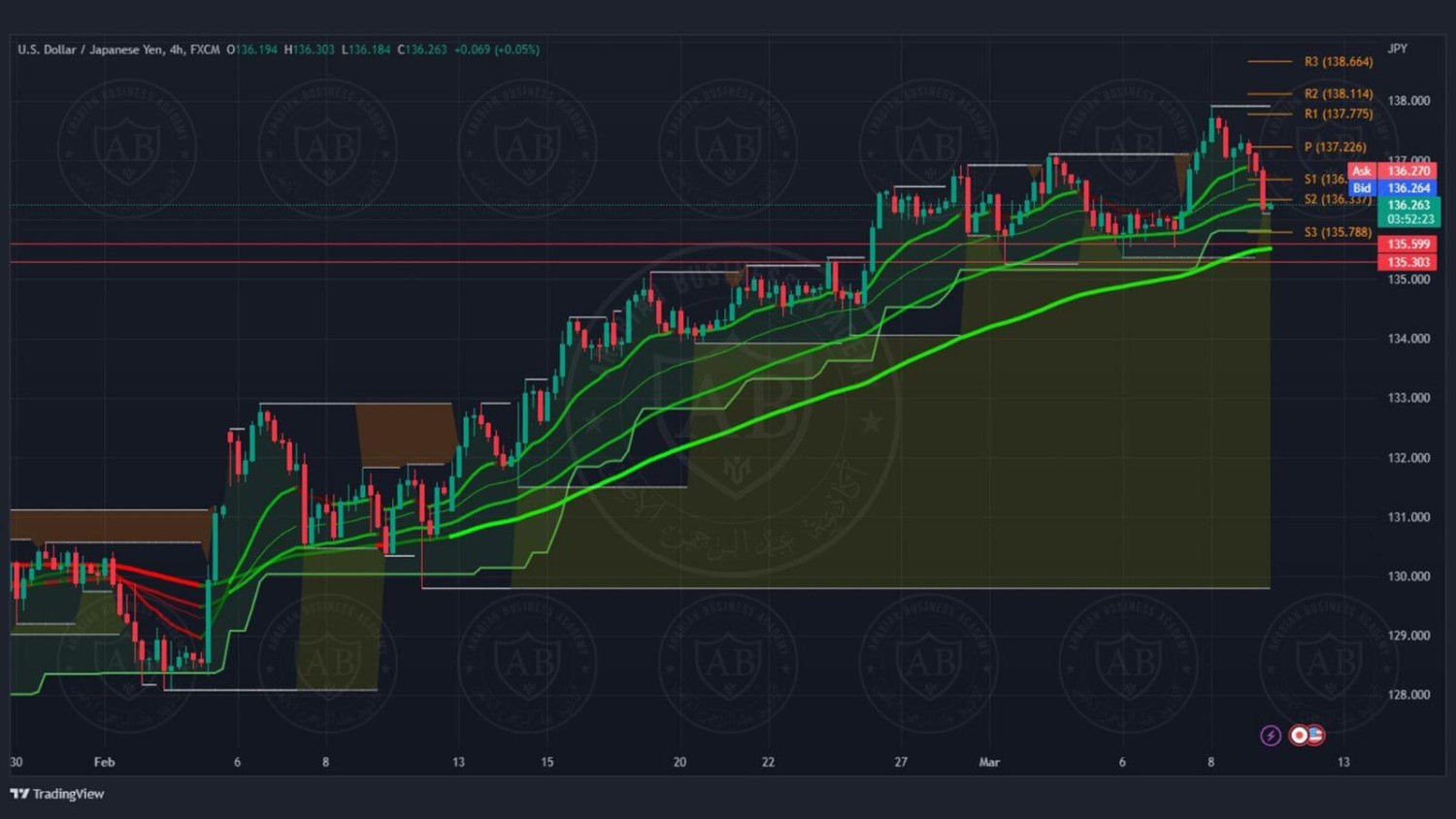The image size is (1456, 819).
Task: Click the R2 (138.114) pivot label
Action: [x=1338, y=94]
